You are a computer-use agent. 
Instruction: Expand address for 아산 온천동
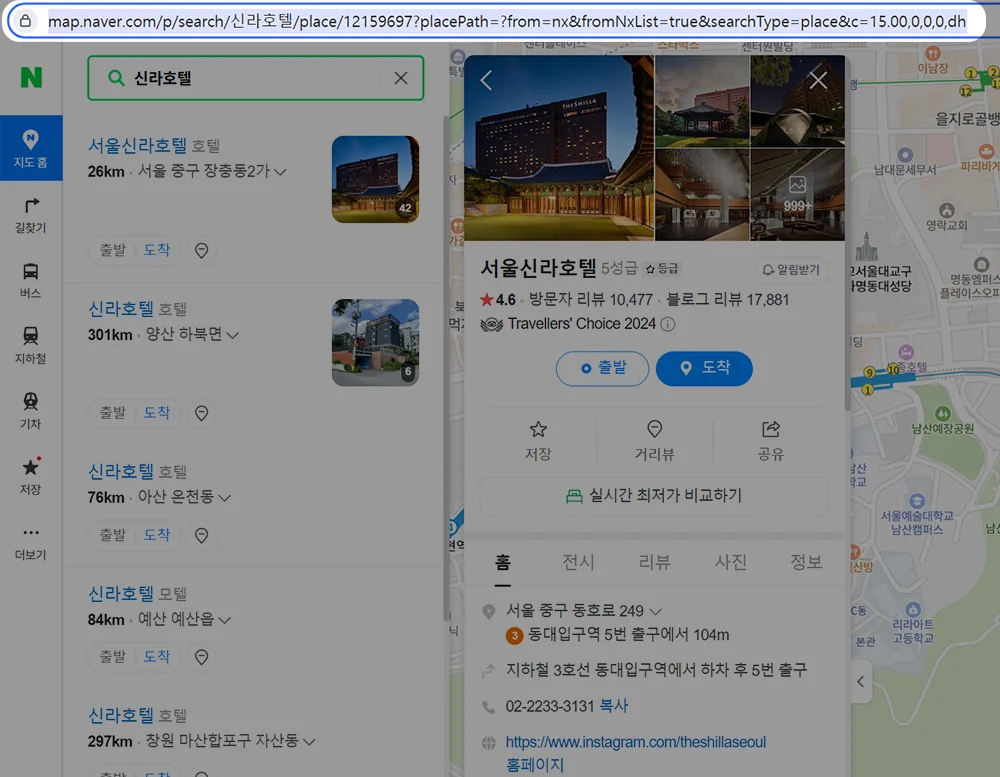pos(224,498)
